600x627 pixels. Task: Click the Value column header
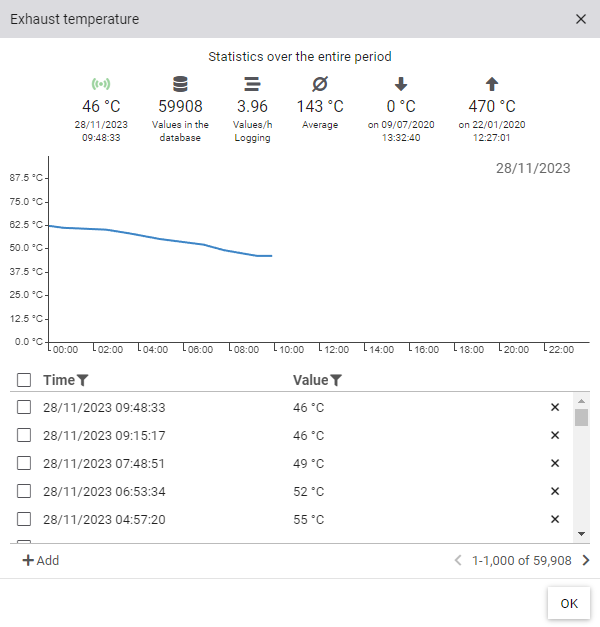click(x=311, y=380)
